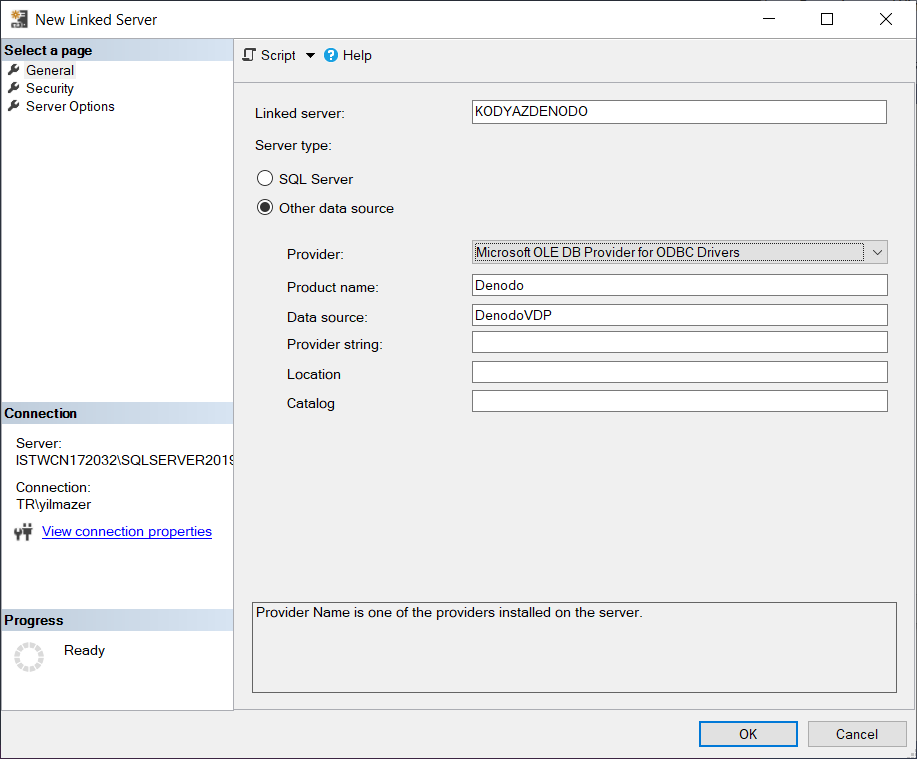917x759 pixels.
Task: Click the 'Linked server:' label
Action: 299,113
